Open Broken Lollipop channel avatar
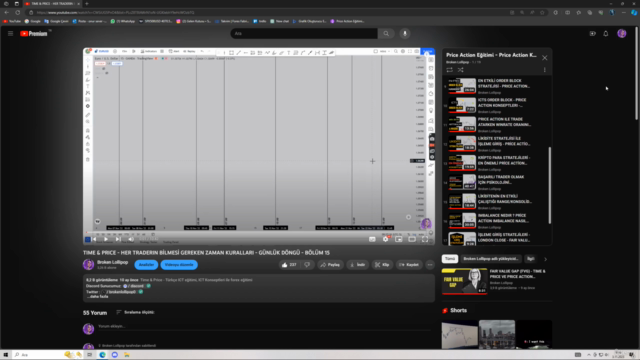This screenshot has height=360, width=640. [x=89, y=265]
